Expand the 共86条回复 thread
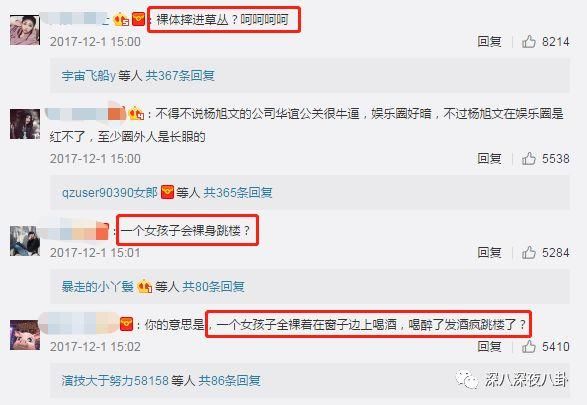587x405 pixels. tap(229, 381)
